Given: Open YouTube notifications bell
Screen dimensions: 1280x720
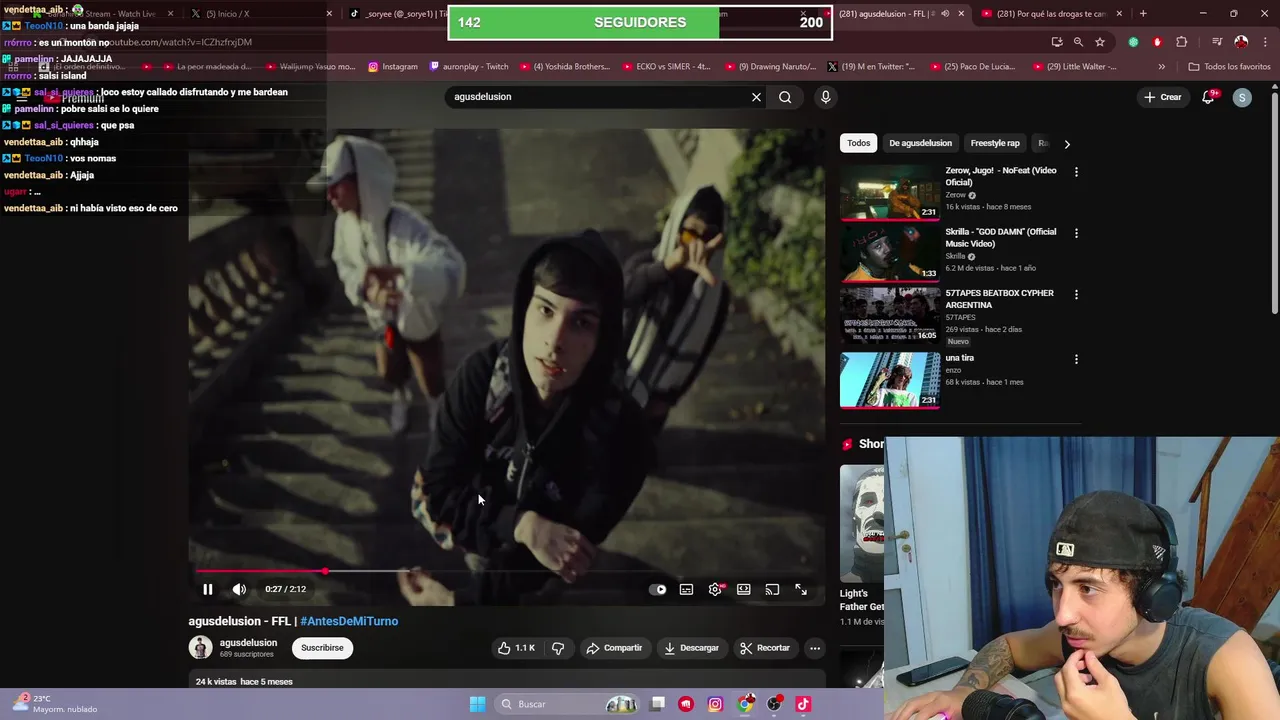Looking at the screenshot, I should (1208, 97).
